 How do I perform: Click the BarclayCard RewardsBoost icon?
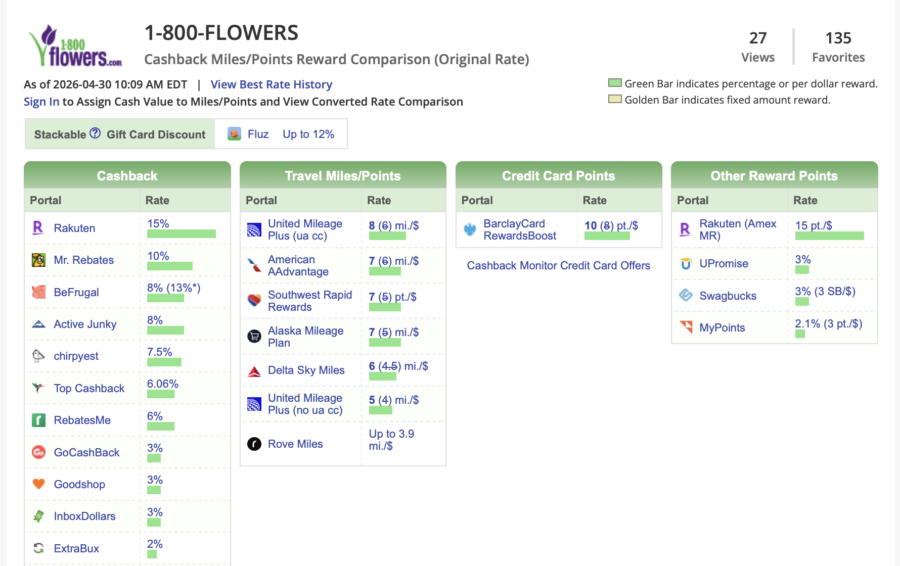pos(470,230)
